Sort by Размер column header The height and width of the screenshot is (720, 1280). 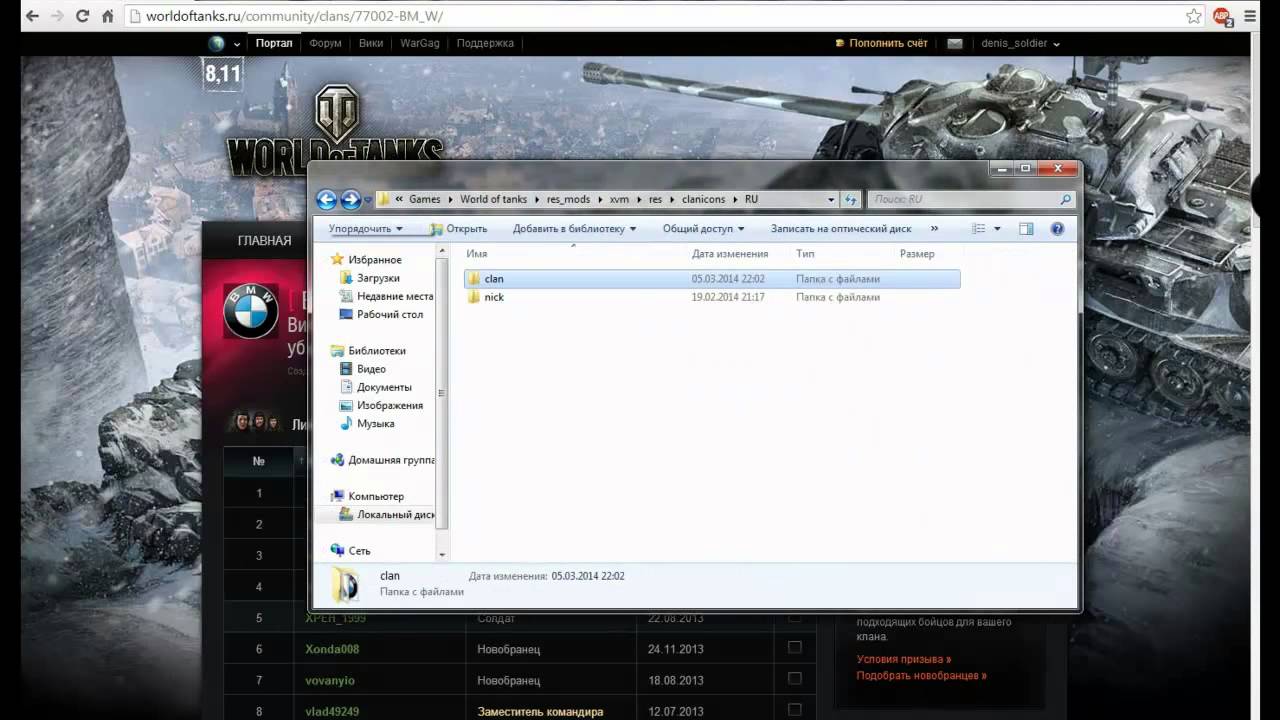click(x=917, y=254)
